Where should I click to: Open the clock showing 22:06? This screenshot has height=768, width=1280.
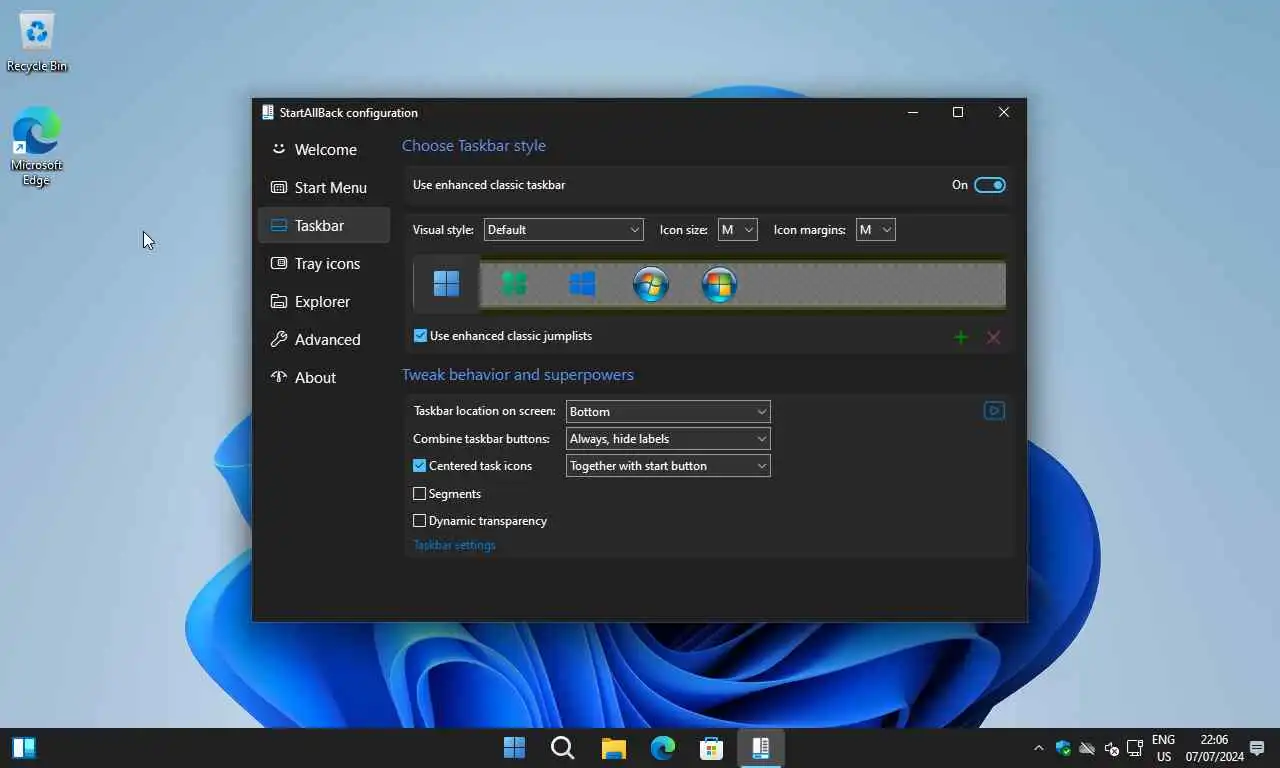(1213, 748)
